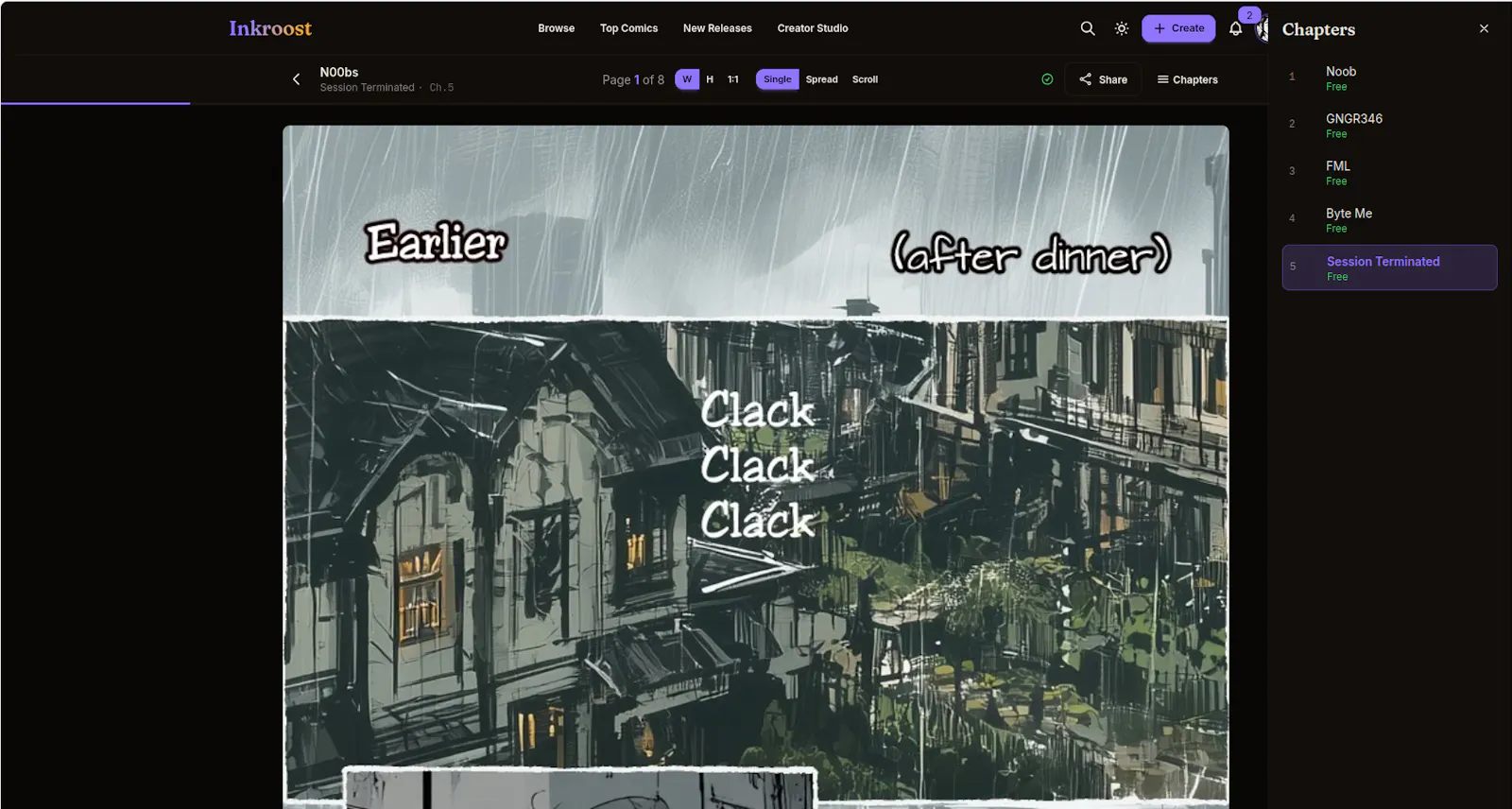The image size is (1512, 809).
Task: Click the Share button
Action: click(1103, 79)
